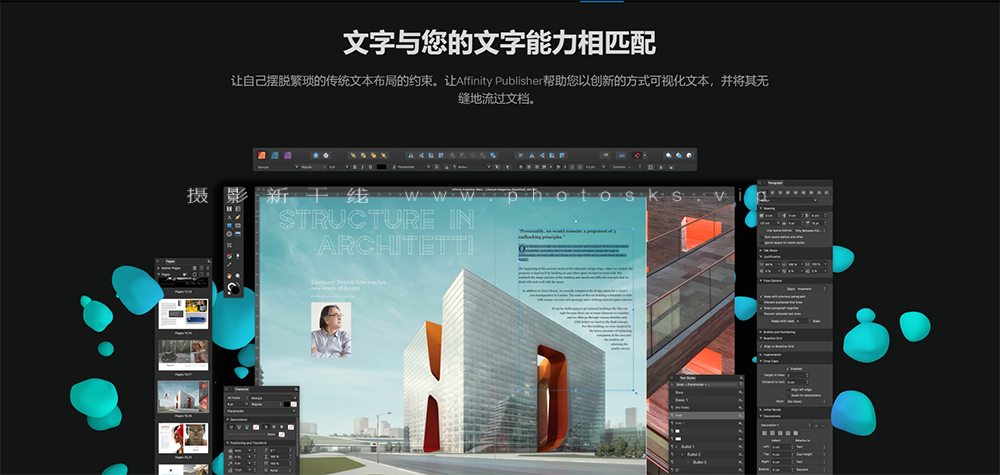The height and width of the screenshot is (475, 1000).
Task: Select the Zoom magnifier tool
Action: tap(238, 275)
